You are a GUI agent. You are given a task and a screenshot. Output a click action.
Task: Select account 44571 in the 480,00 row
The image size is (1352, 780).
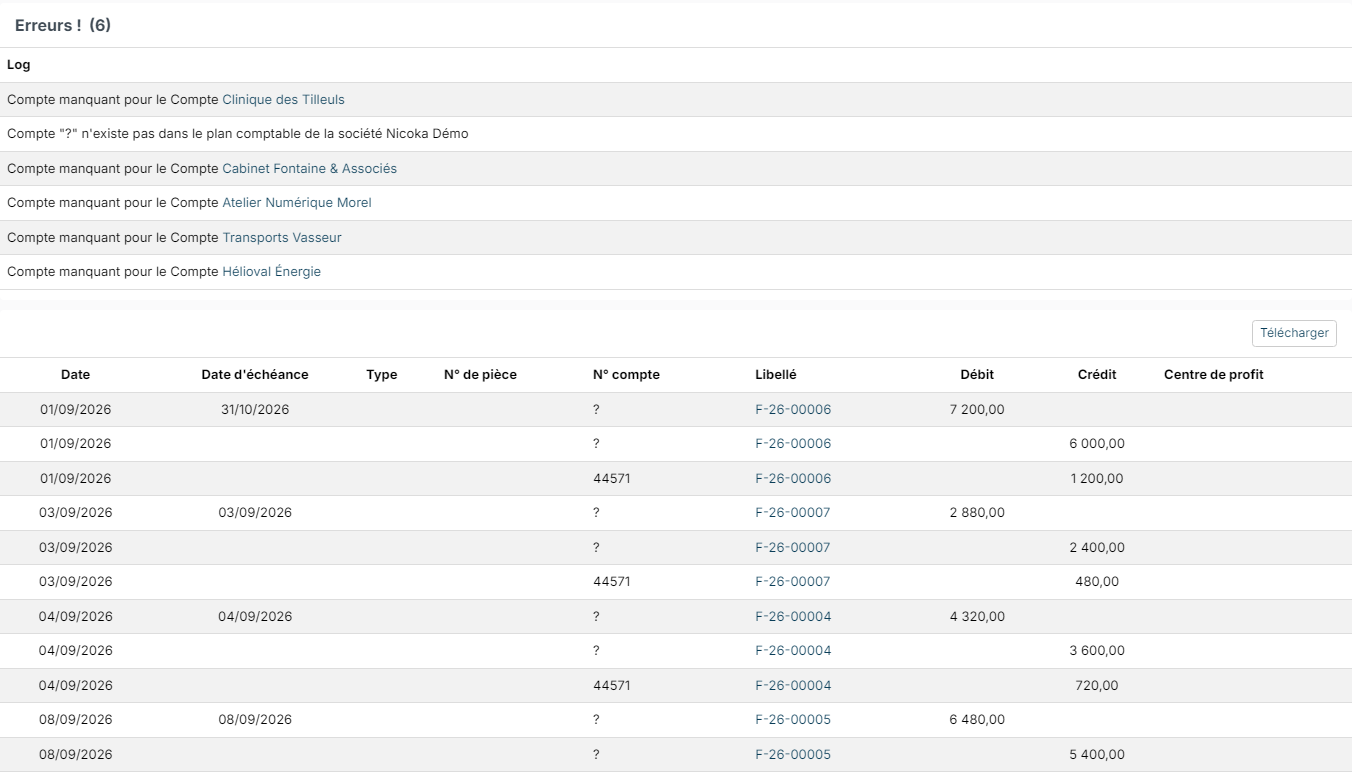612,581
